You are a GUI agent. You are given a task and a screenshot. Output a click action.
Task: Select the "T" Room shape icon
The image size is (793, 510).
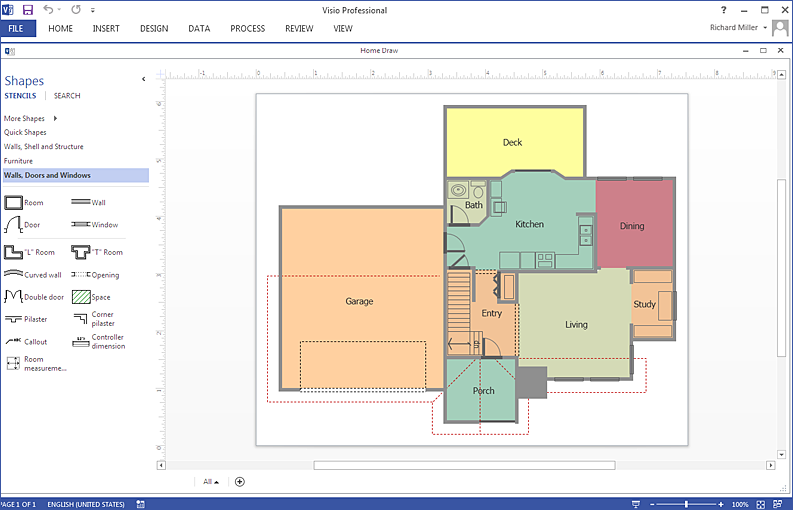point(80,252)
